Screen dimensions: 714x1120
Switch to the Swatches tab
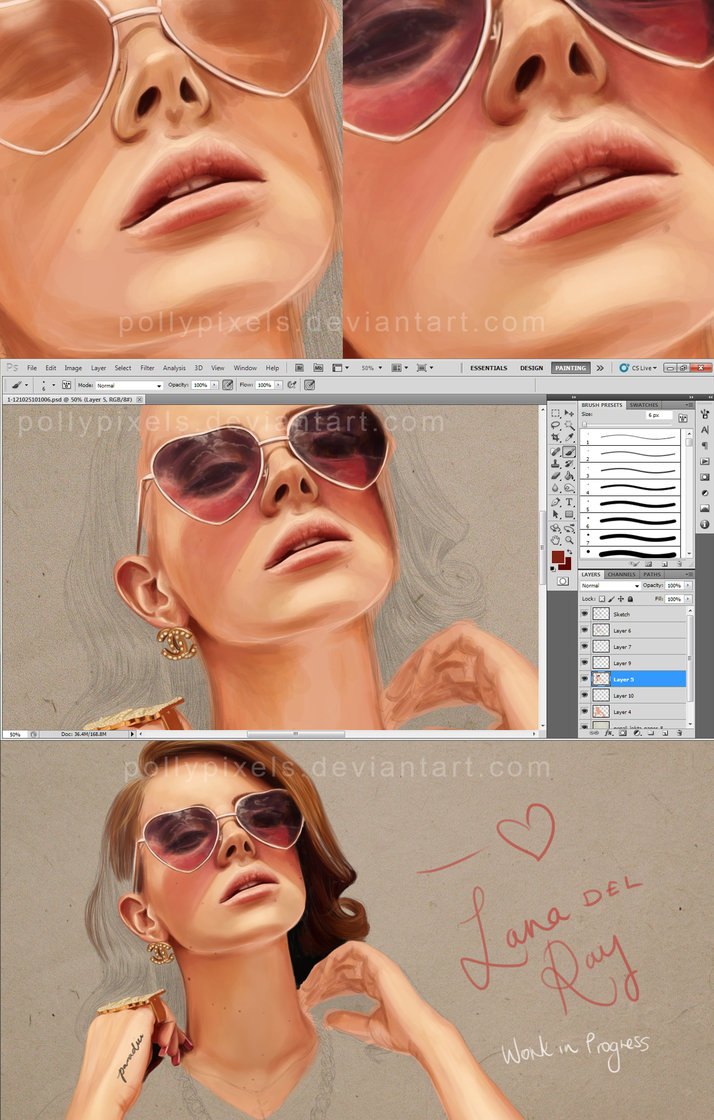coord(643,405)
